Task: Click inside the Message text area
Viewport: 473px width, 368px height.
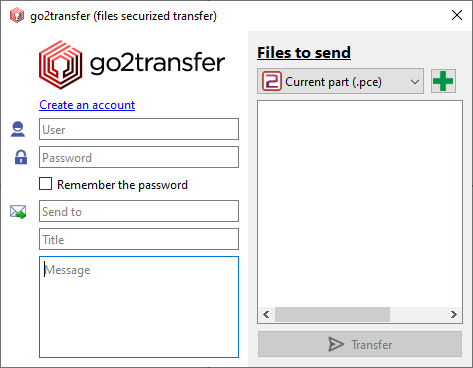Action: (139, 307)
